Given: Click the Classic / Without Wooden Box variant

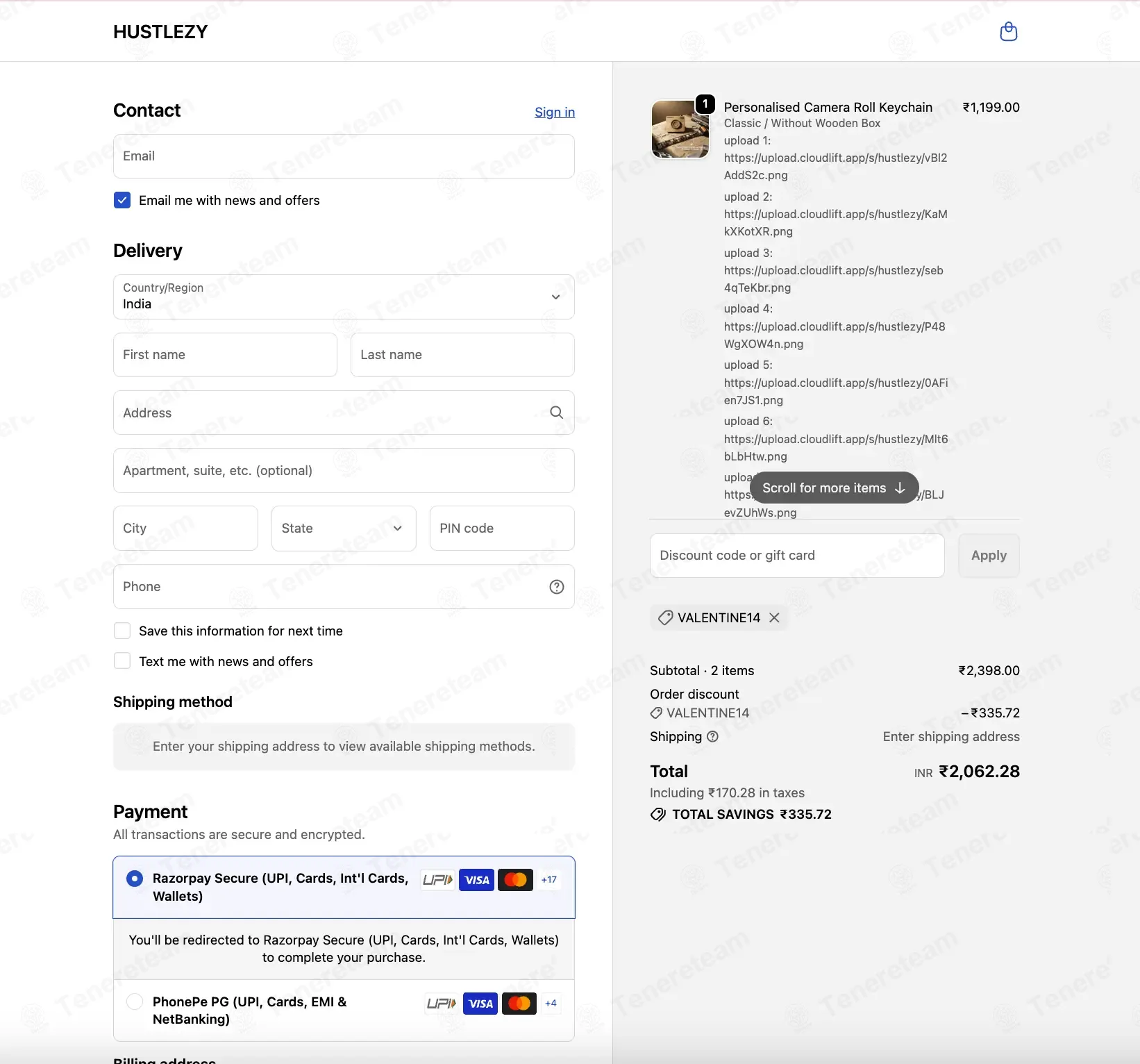Looking at the screenshot, I should point(802,124).
